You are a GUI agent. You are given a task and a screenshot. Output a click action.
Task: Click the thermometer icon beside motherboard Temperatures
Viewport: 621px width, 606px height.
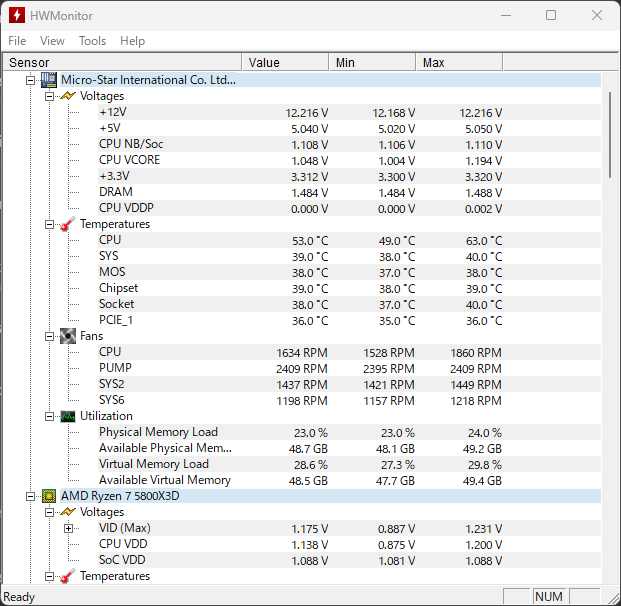pyautogui.click(x=67, y=224)
